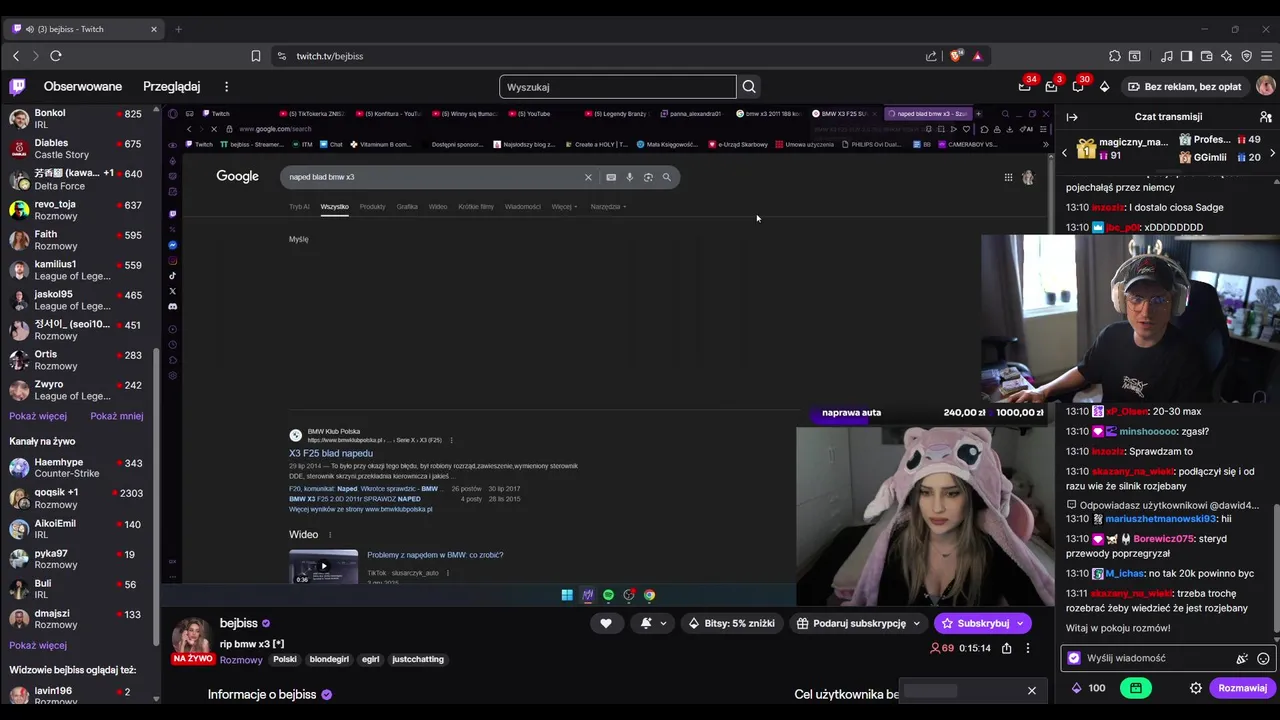Open the Przeglądaj tab
The image size is (1280, 720).
171,87
